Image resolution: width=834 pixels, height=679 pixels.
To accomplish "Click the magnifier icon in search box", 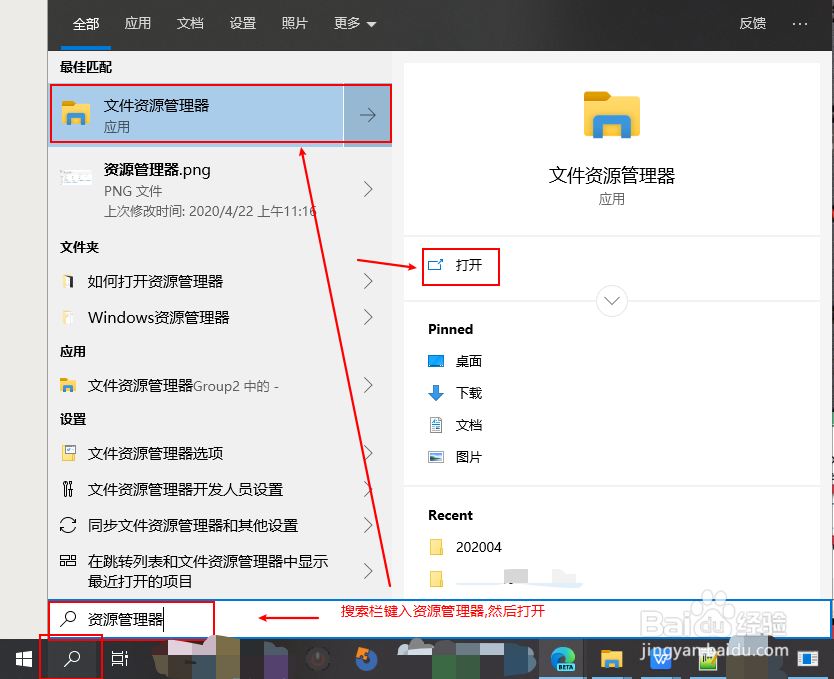I will tap(68, 619).
